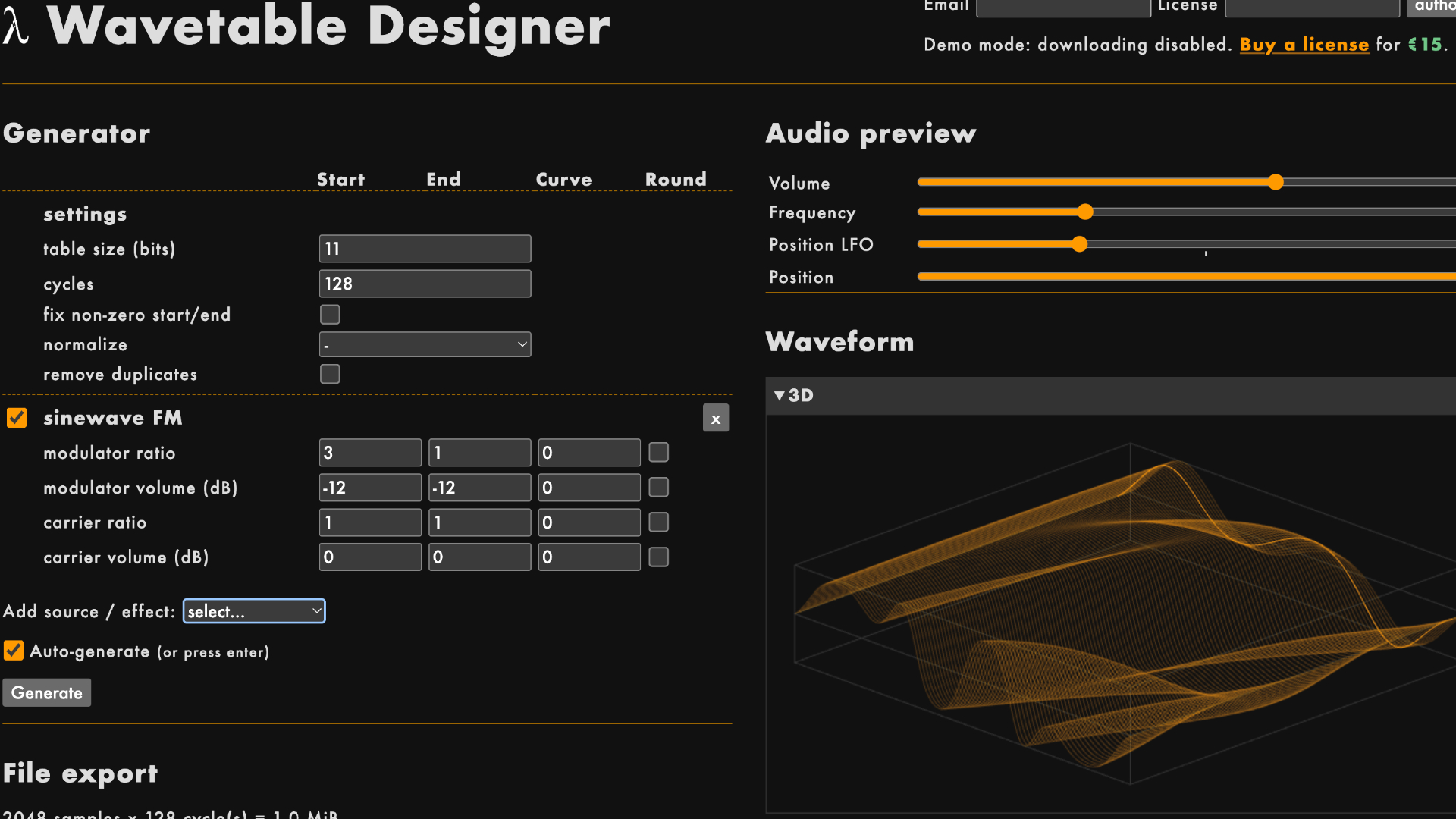1456x819 pixels.
Task: Click the carrier ratio label
Action: (x=95, y=522)
